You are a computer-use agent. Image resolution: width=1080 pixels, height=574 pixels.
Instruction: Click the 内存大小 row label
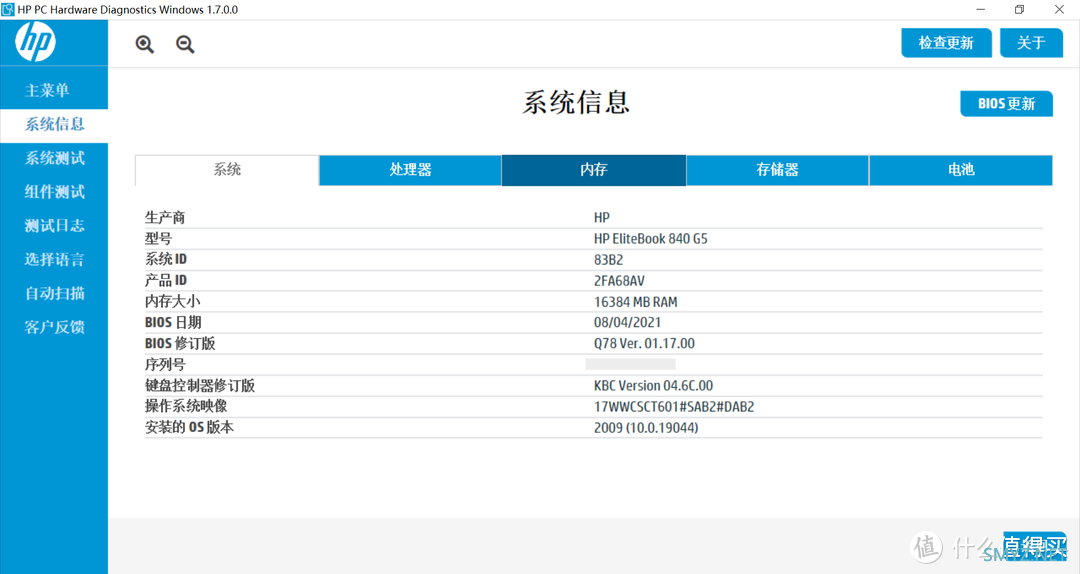click(172, 302)
